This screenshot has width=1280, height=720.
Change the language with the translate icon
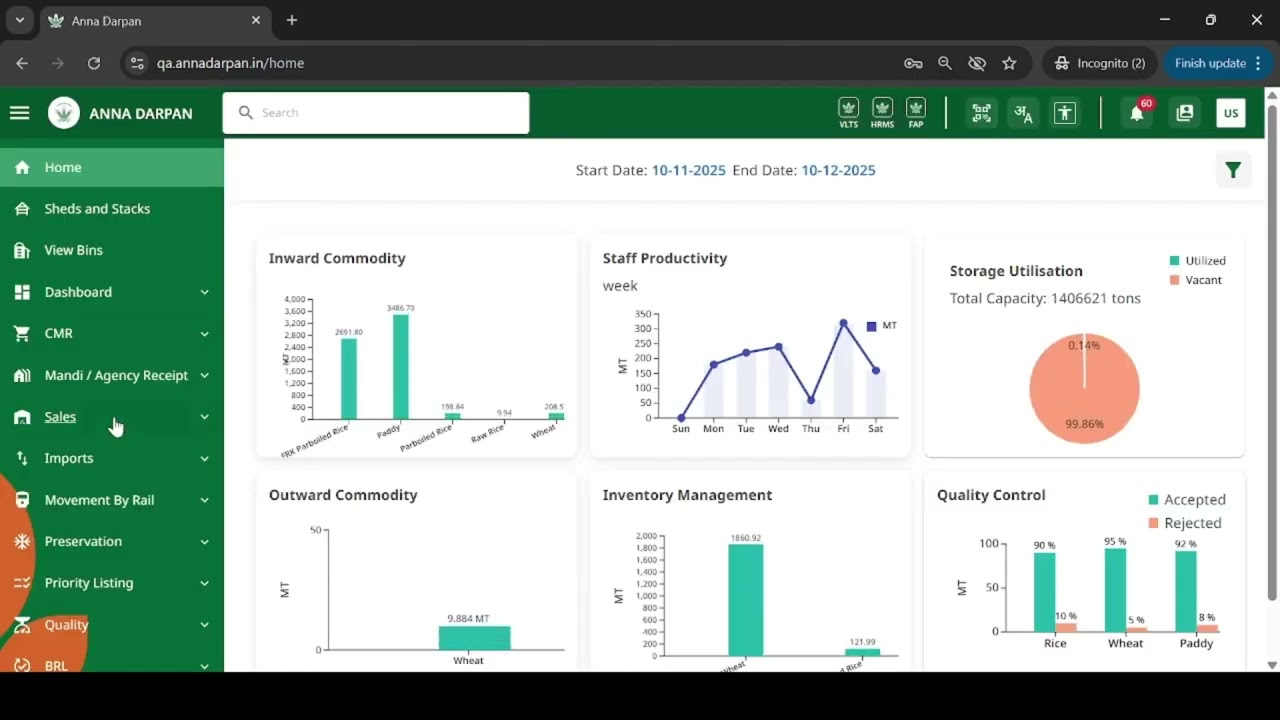click(1023, 113)
